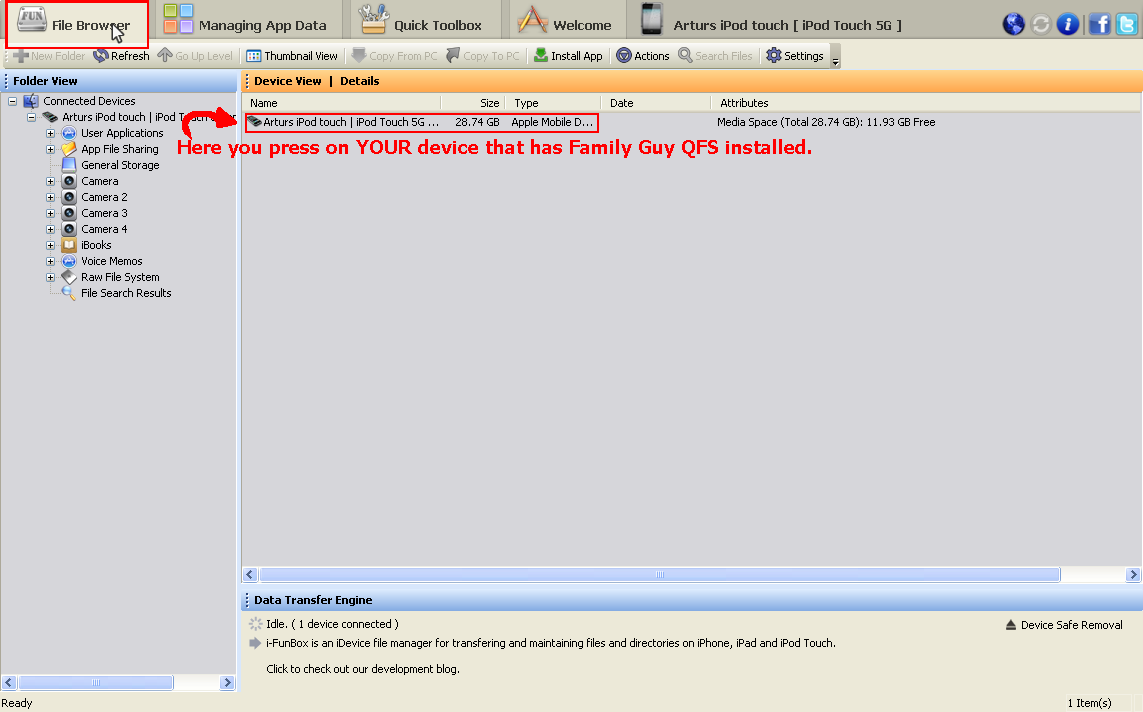Select the Camera 2 tree item
Screen dimensions: 1143x712
tap(104, 197)
